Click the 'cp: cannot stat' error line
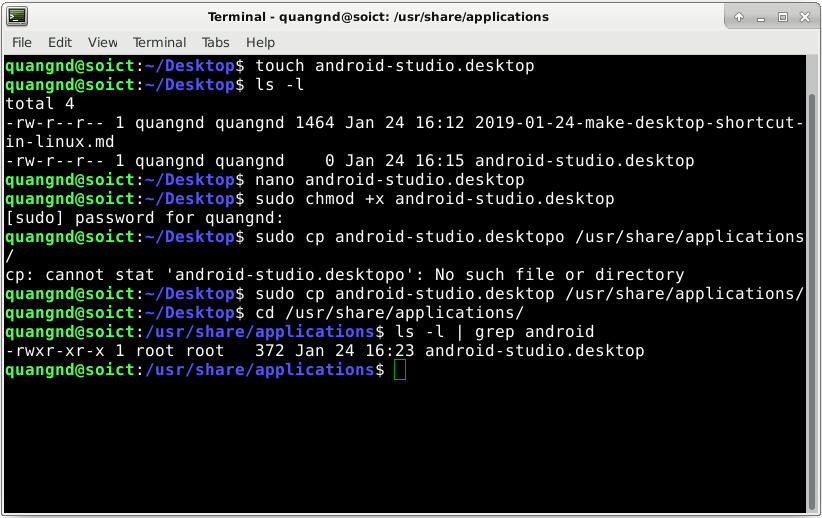822x518 pixels. 344,275
